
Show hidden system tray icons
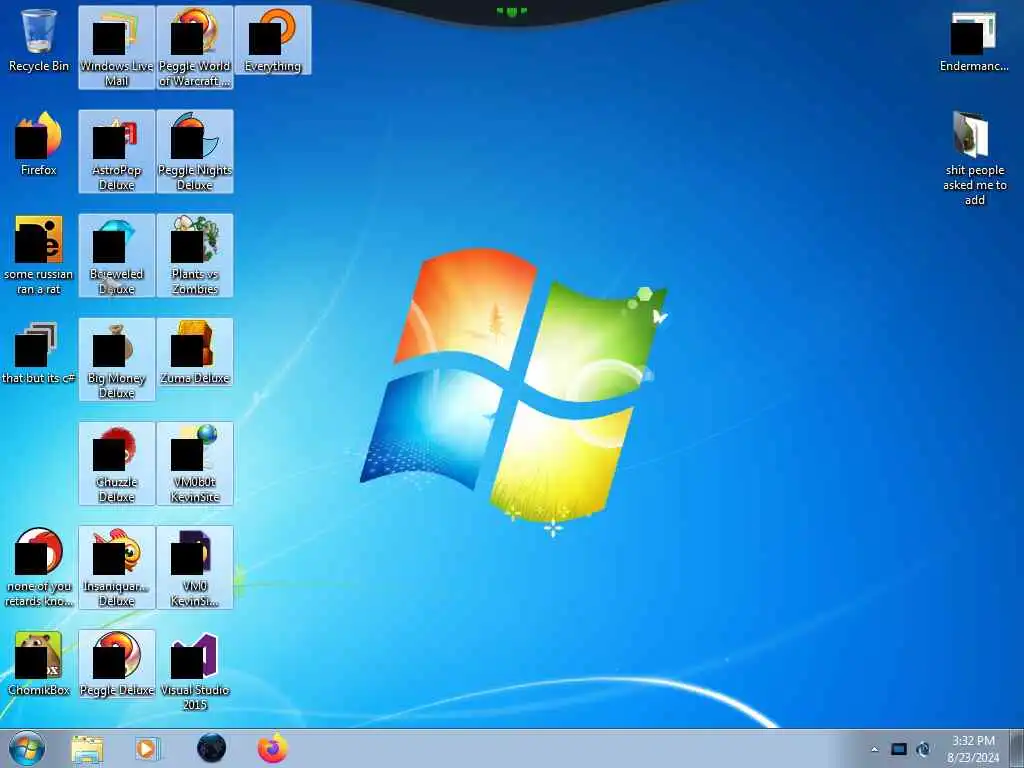coord(874,749)
